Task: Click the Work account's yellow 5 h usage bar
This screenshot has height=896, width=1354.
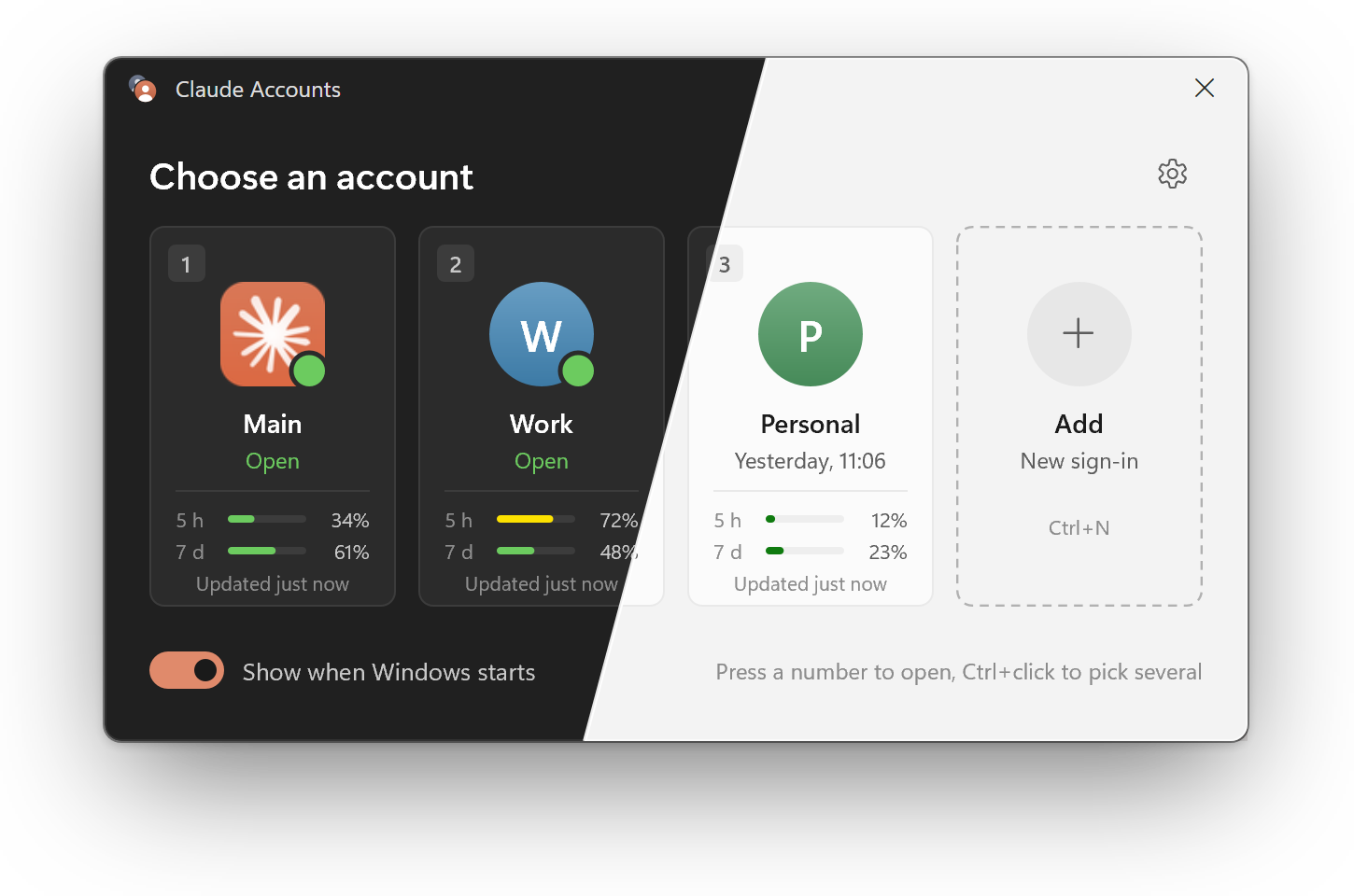Action: (536, 519)
